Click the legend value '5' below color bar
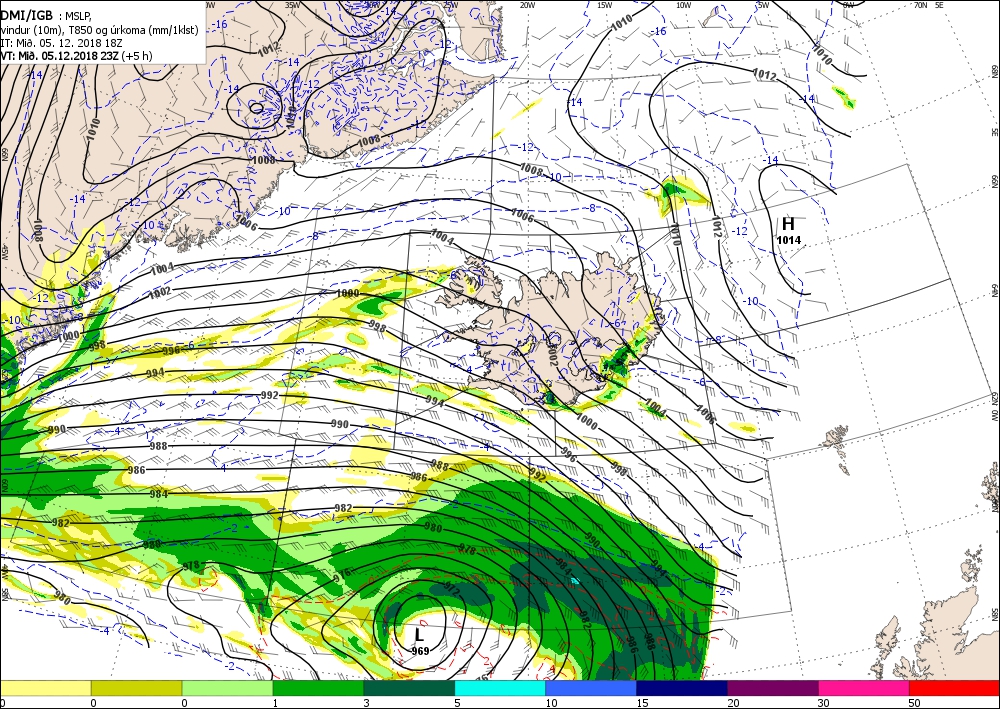The height and width of the screenshot is (709, 1000). coord(457,703)
